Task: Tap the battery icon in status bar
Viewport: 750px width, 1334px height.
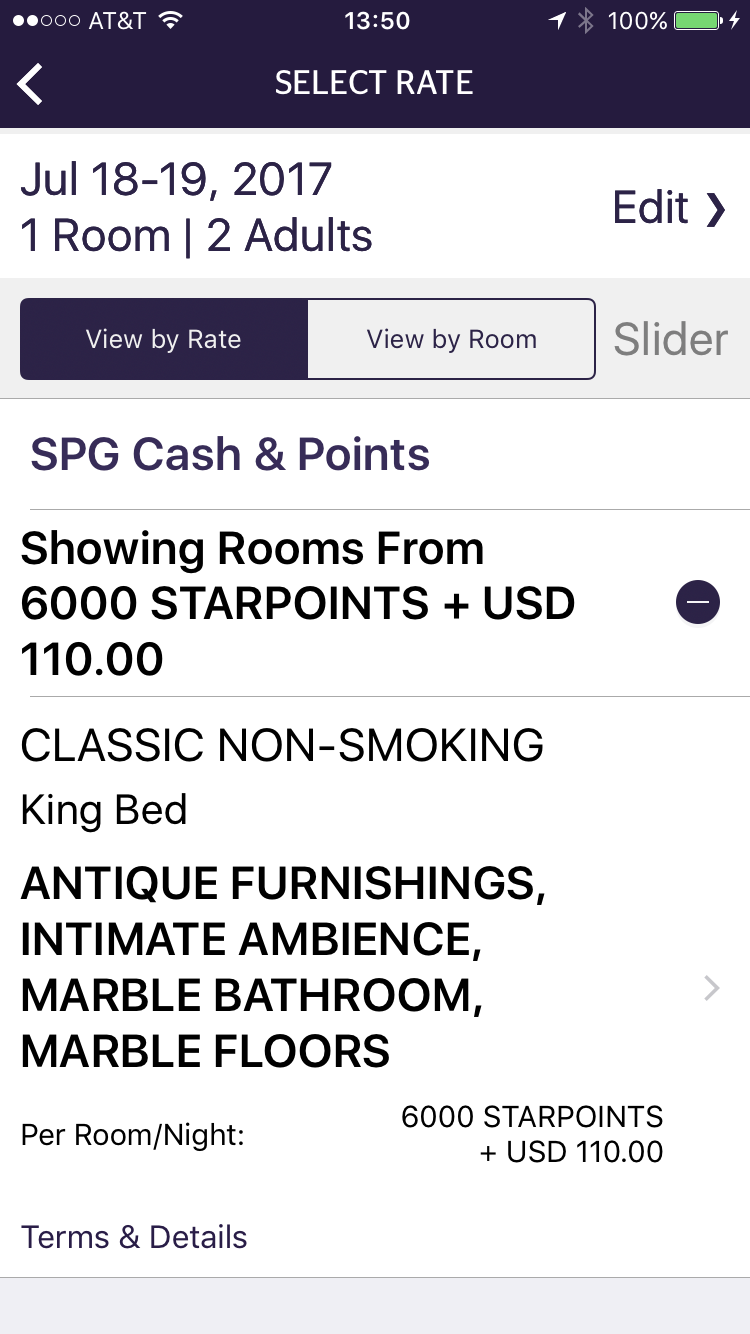Action: 699,21
